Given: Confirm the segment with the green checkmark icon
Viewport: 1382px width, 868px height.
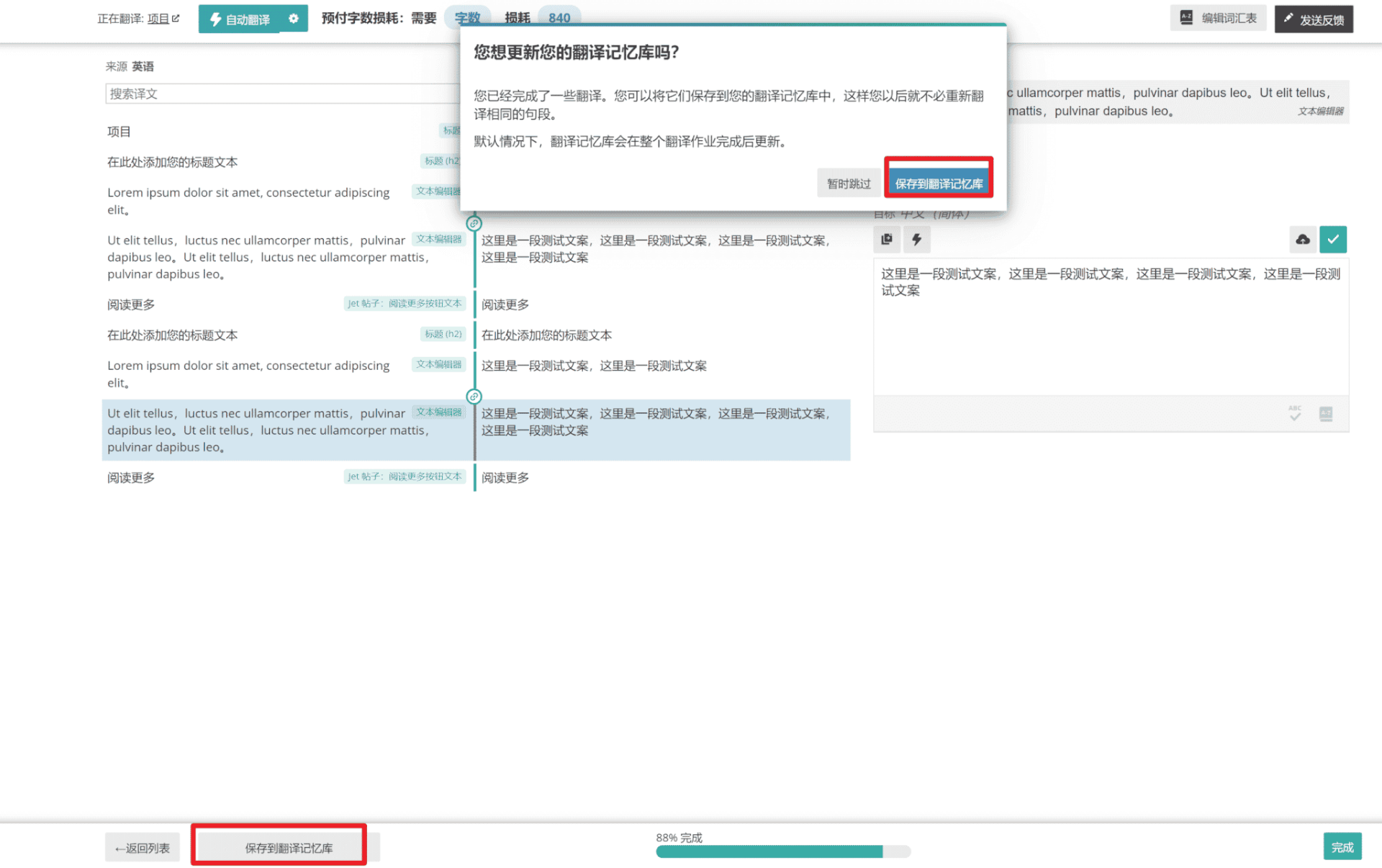Looking at the screenshot, I should (1333, 239).
